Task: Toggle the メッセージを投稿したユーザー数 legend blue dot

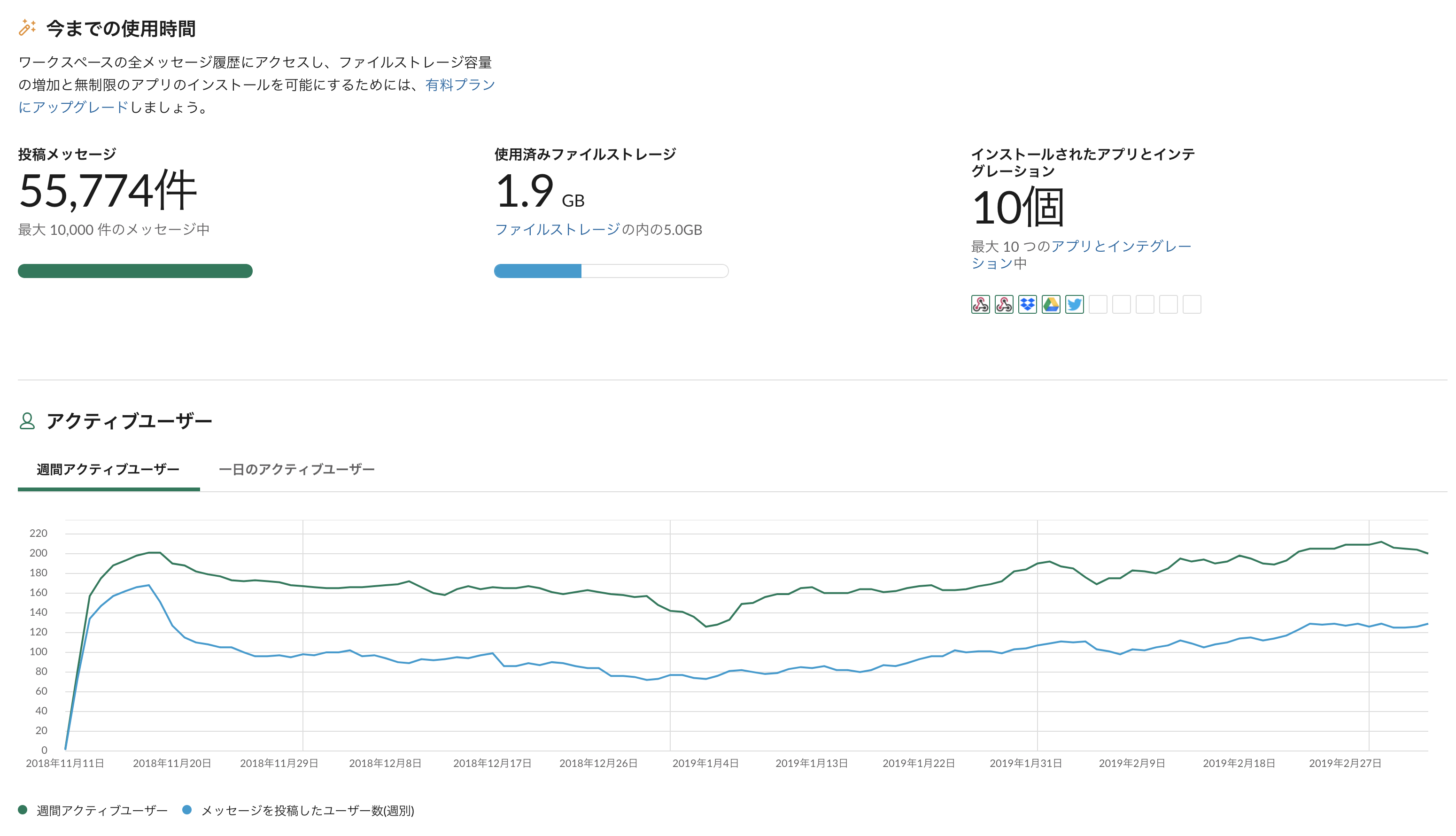Action: [x=186, y=810]
